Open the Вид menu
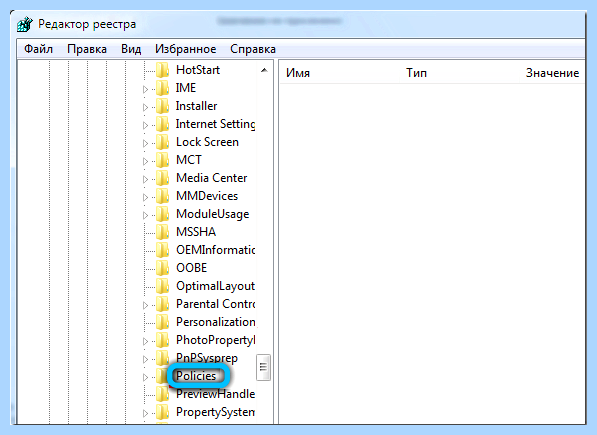The image size is (597, 435). pos(131,49)
